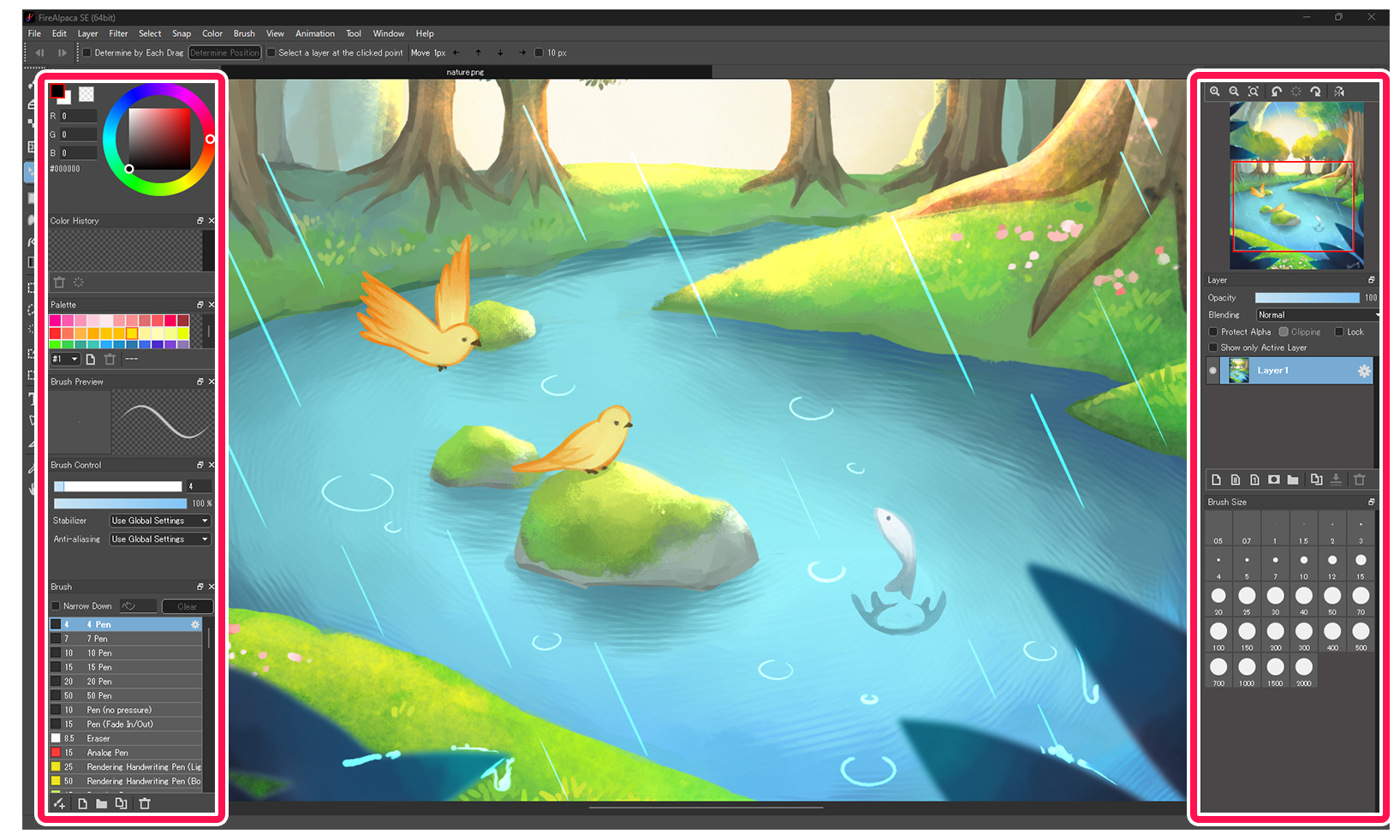
Task: Check the Narrow Down brush option
Action: [x=56, y=606]
